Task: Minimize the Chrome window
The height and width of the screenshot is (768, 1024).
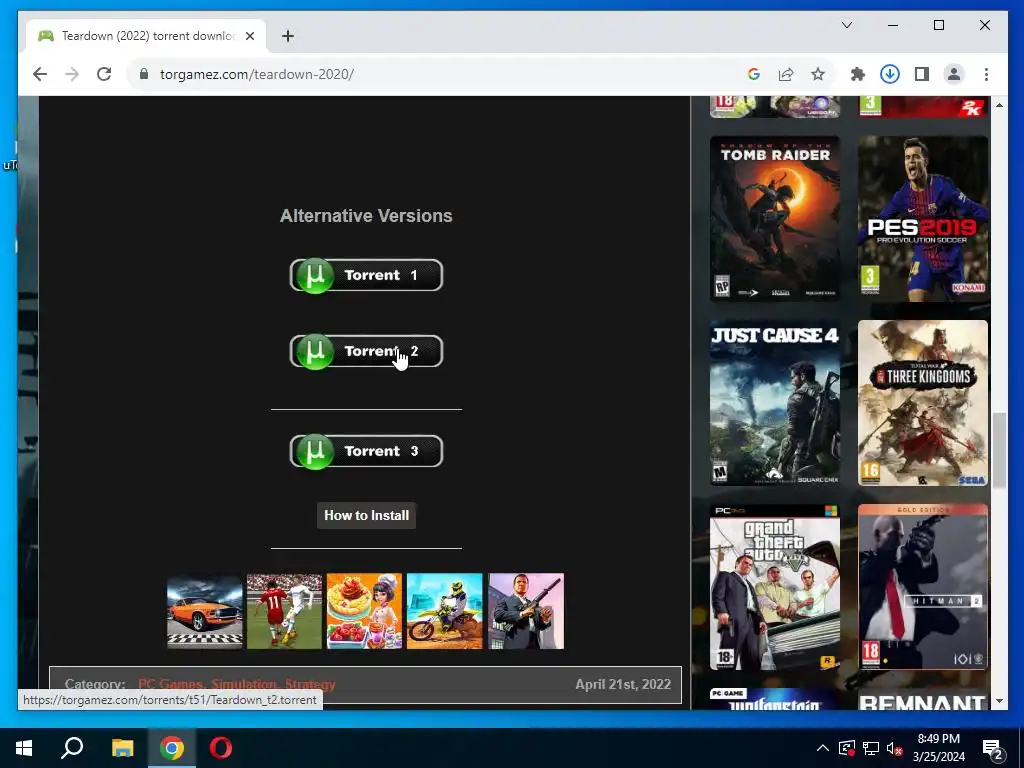Action: point(893,25)
